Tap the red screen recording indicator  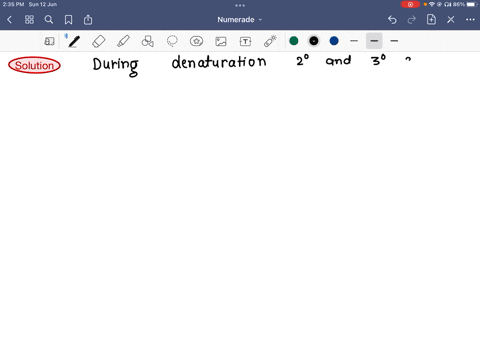[410, 4]
